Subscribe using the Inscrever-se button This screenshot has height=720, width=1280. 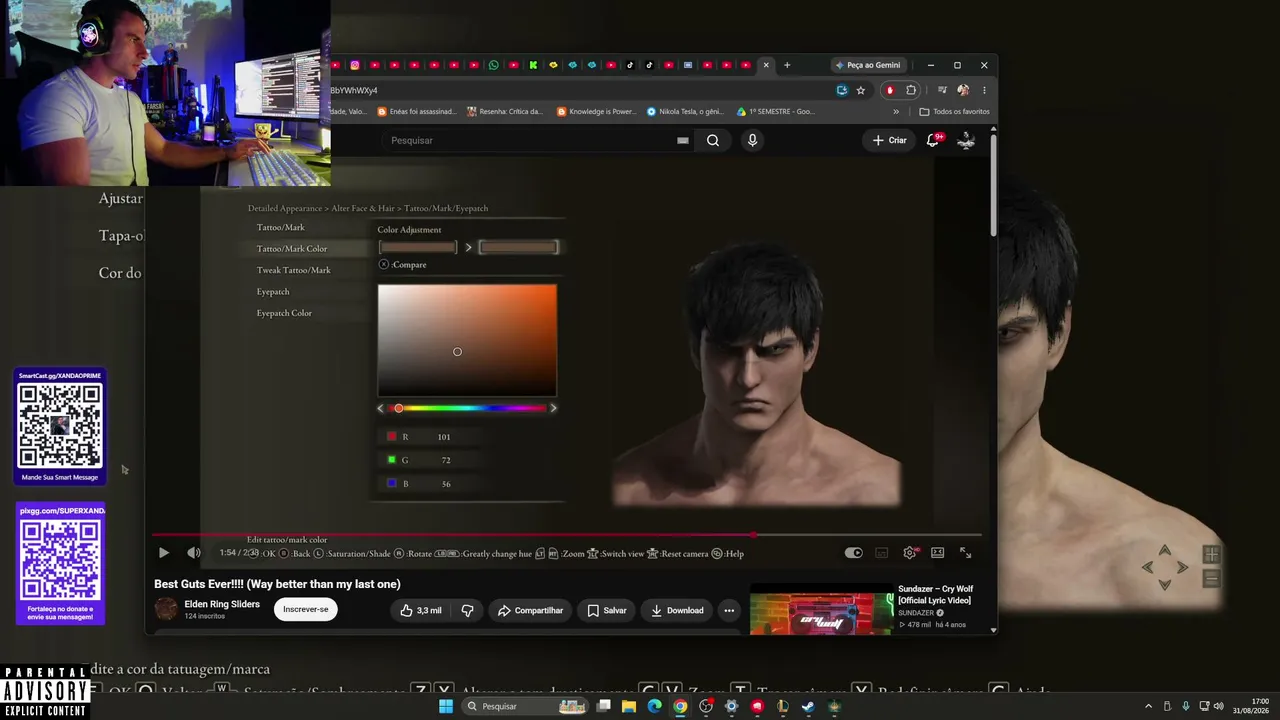point(305,609)
